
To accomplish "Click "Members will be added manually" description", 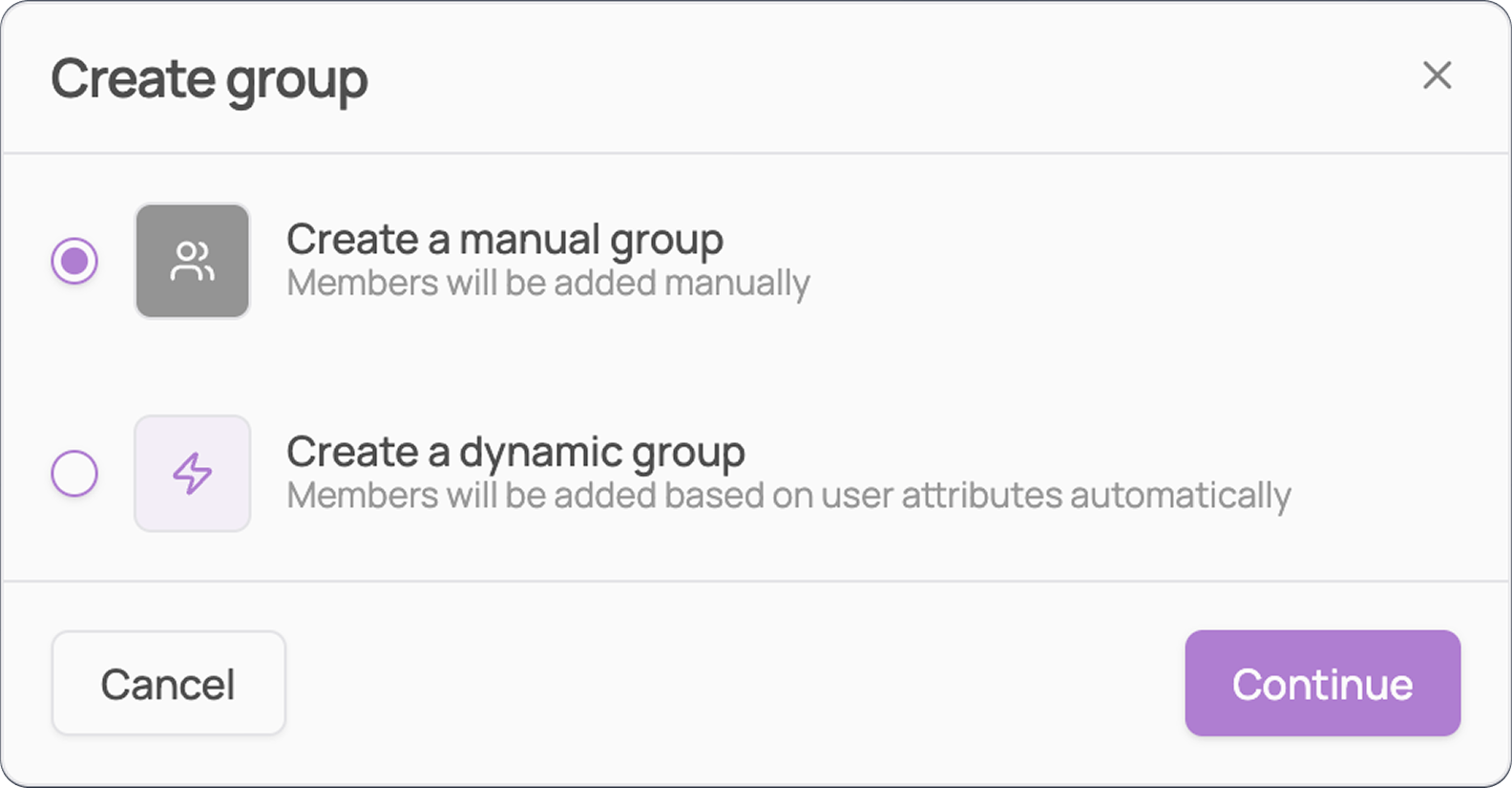I will (548, 284).
